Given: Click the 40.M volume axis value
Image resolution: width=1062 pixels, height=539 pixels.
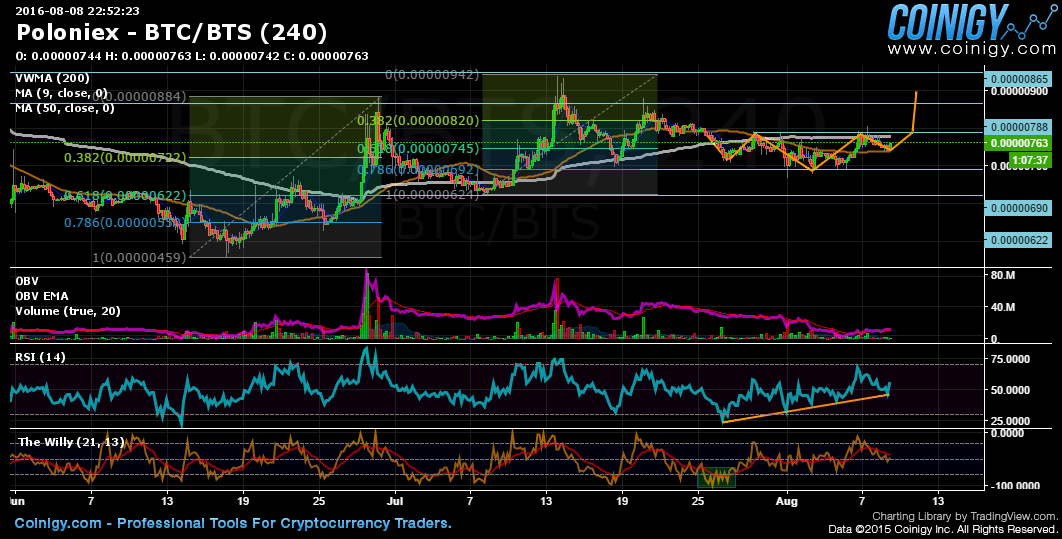Looking at the screenshot, I should 1002,307.
